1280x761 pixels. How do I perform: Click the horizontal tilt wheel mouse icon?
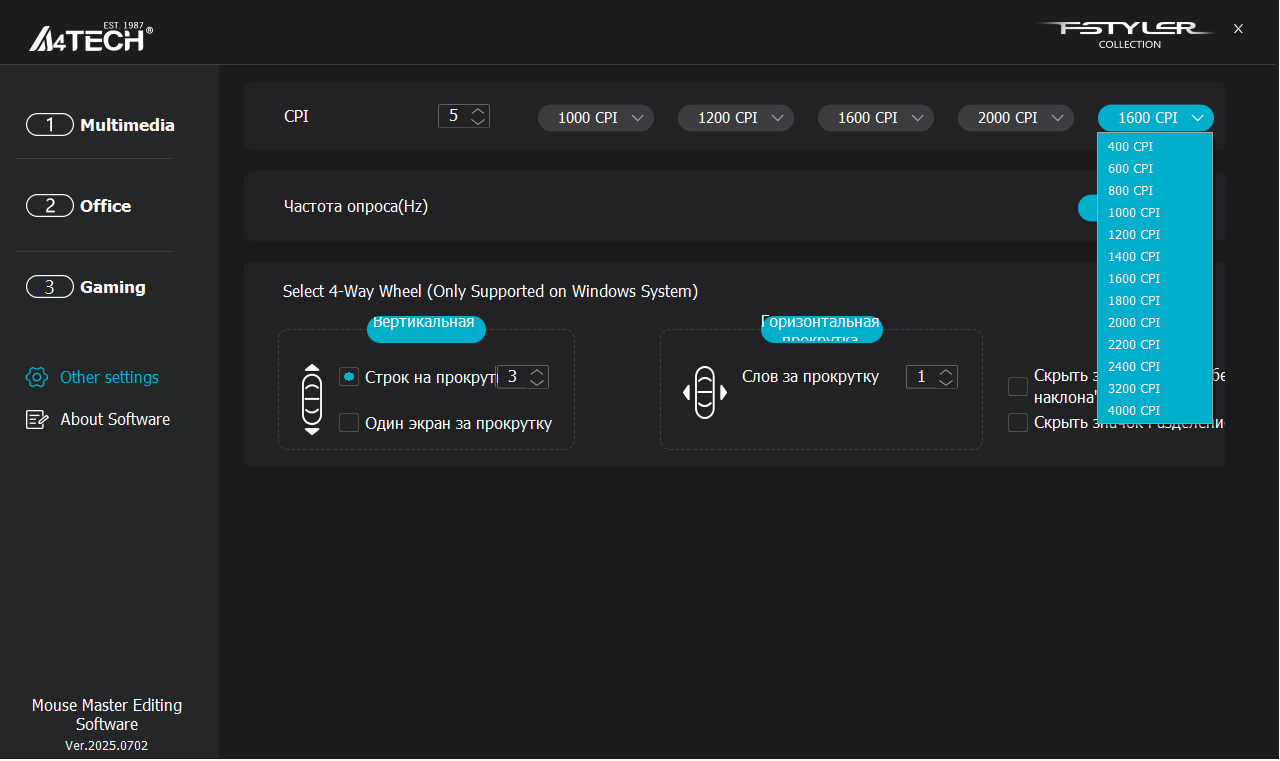(x=705, y=392)
